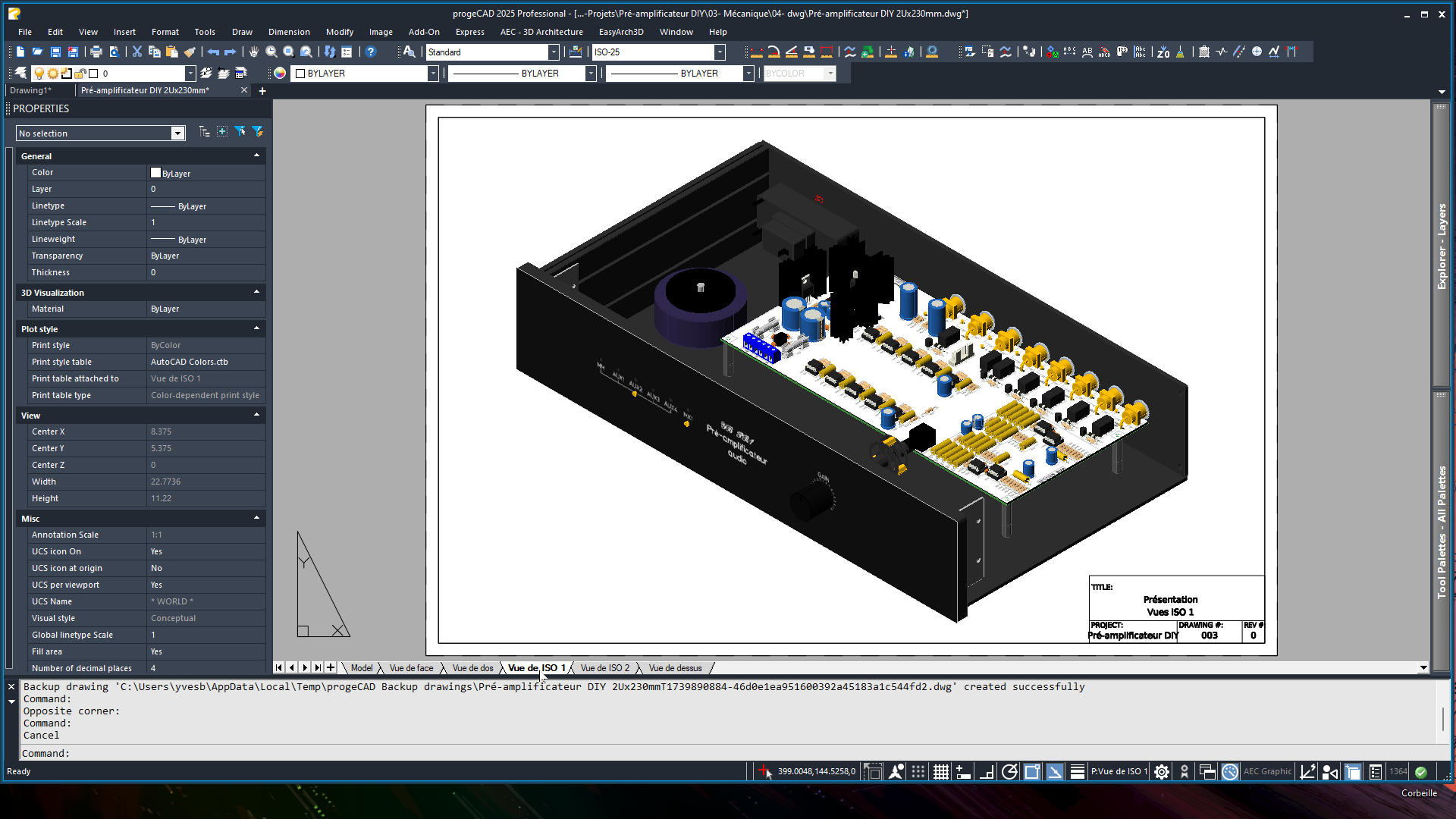
Task: Click the dimension style icon
Action: point(576,52)
